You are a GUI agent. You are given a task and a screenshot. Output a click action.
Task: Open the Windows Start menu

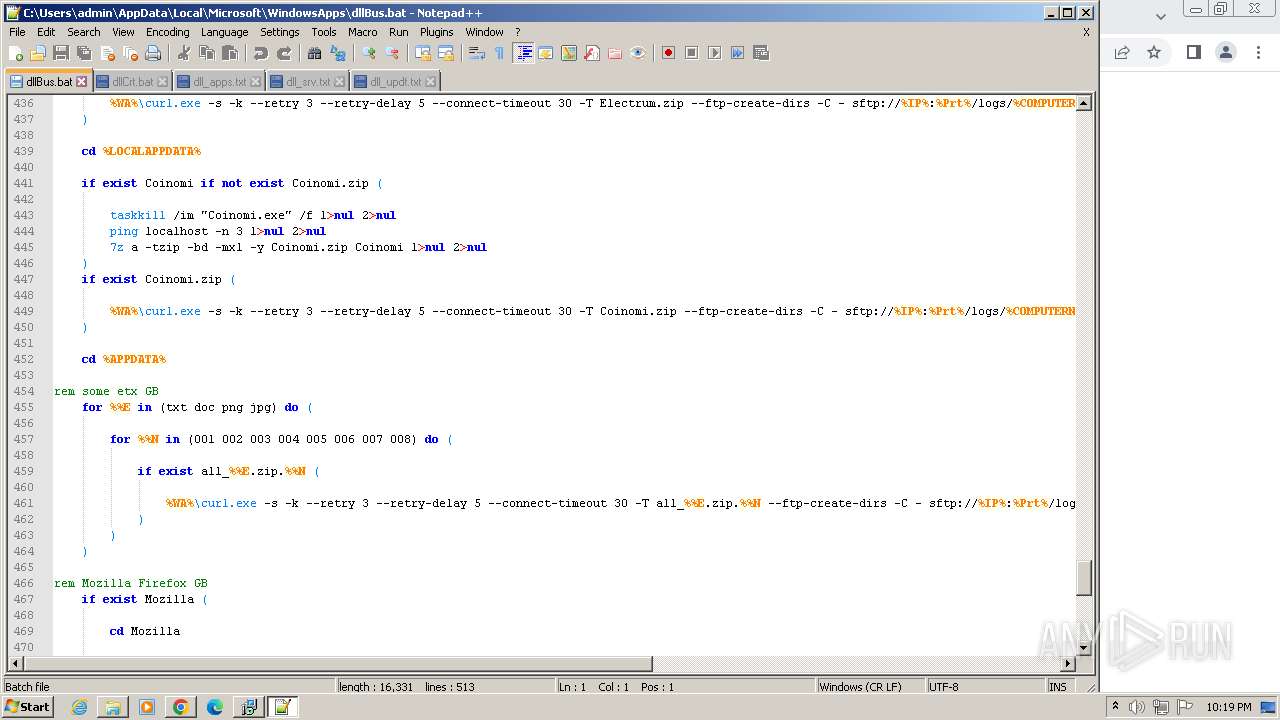28,707
